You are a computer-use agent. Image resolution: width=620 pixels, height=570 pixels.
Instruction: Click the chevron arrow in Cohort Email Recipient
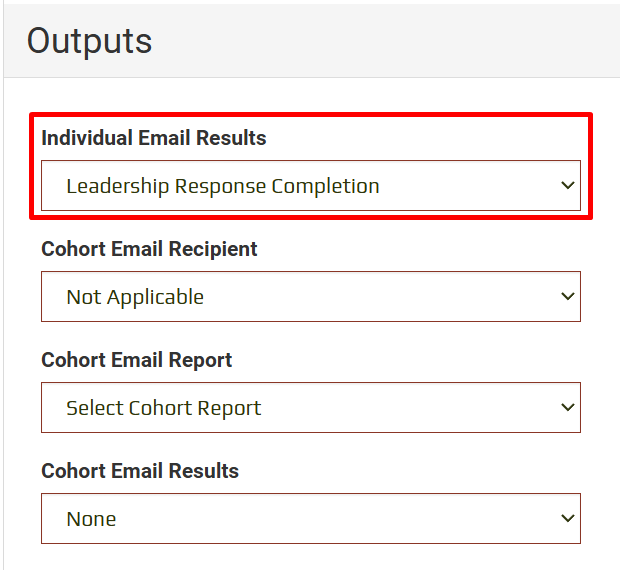567,297
